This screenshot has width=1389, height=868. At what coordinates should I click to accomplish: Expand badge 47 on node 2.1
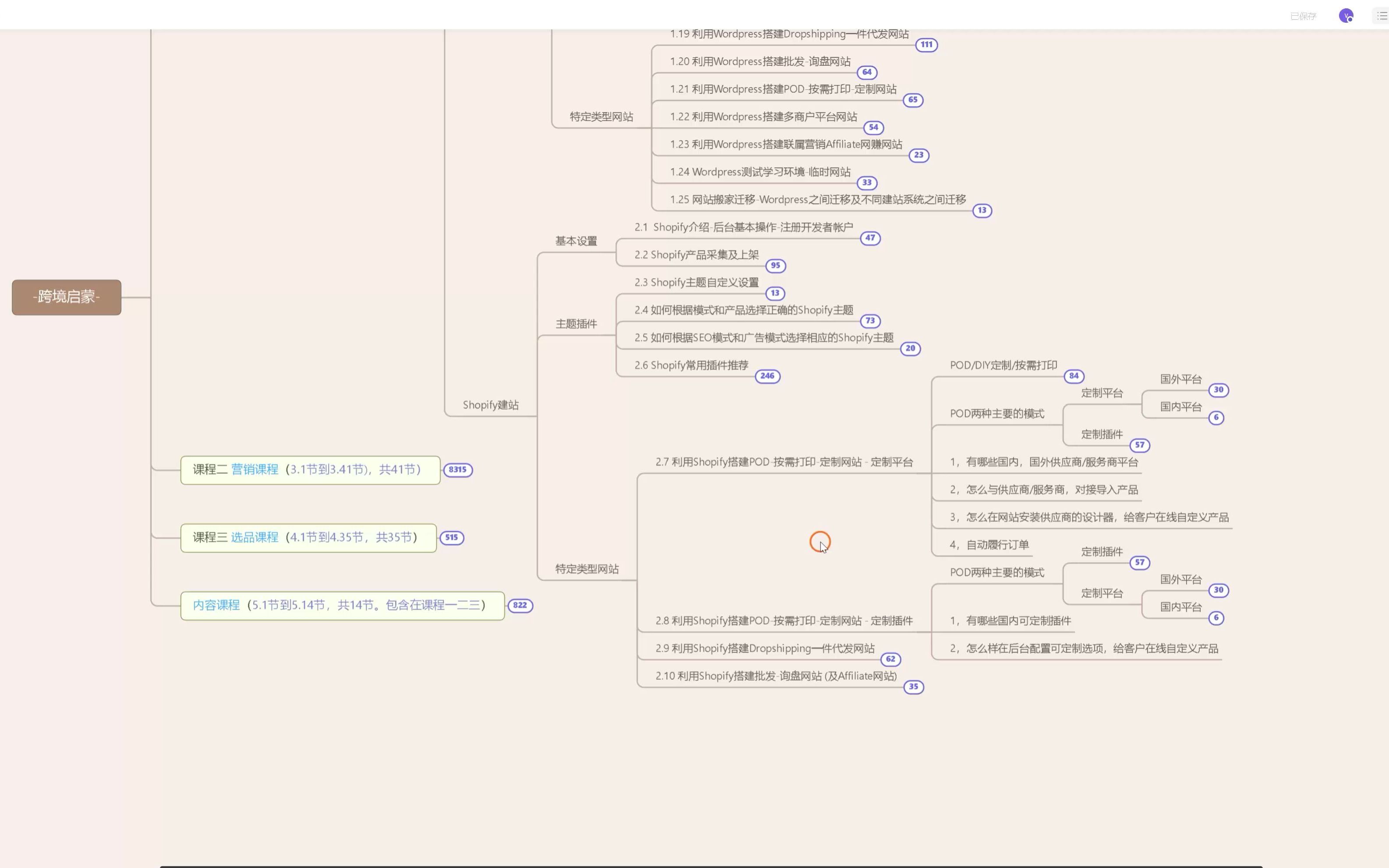[870, 238]
